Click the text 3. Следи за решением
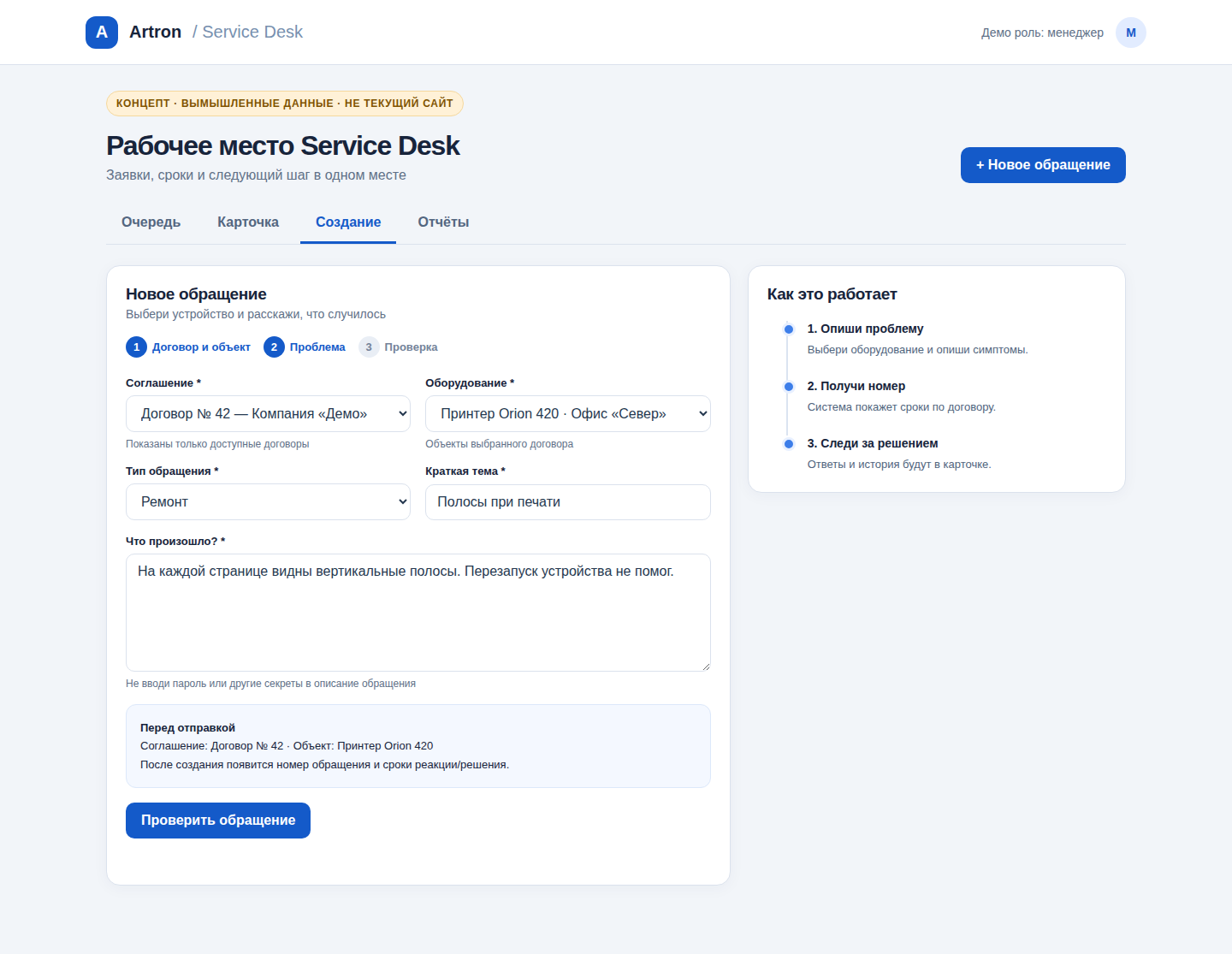The width and height of the screenshot is (1232, 954). pos(873,444)
